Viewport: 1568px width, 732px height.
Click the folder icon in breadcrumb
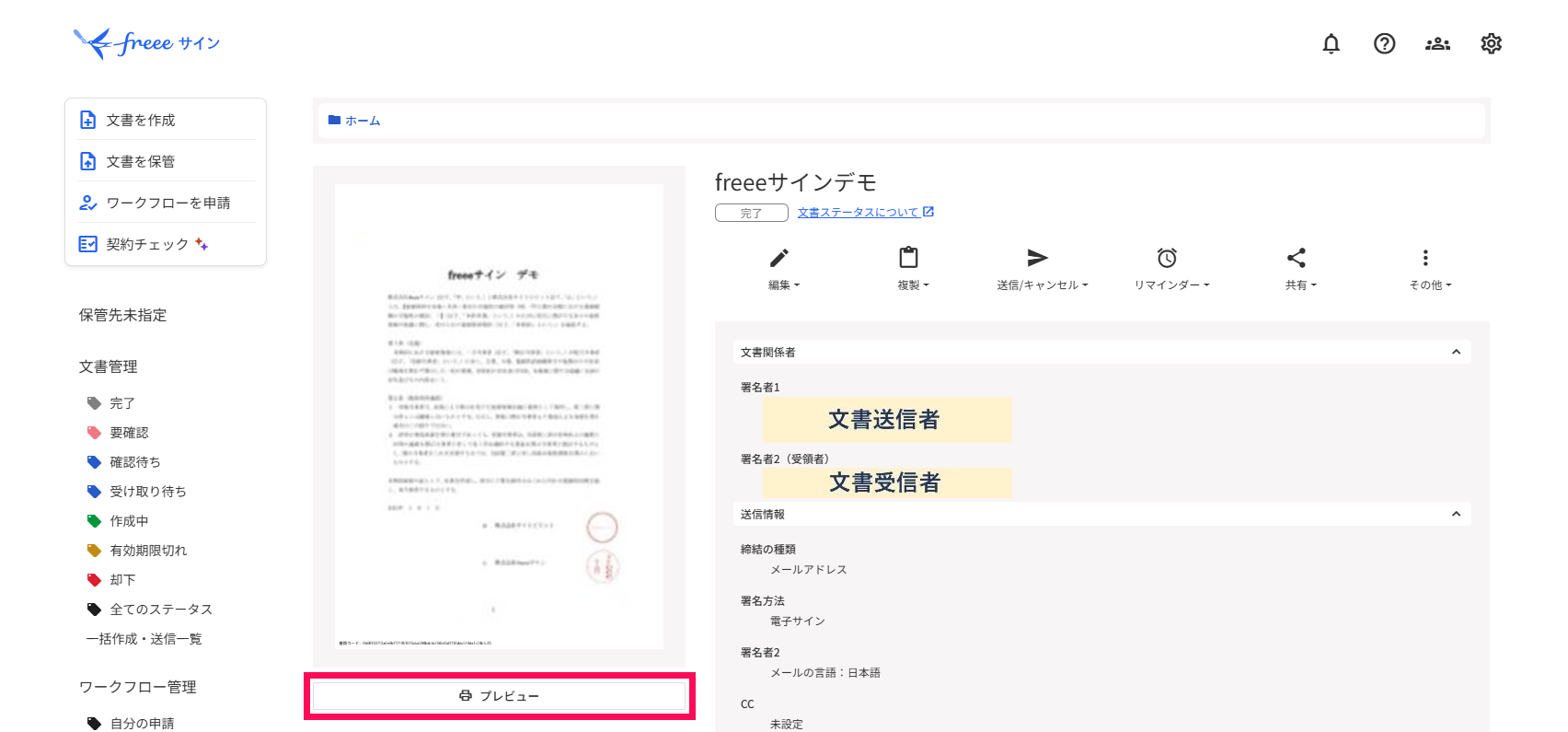point(335,121)
